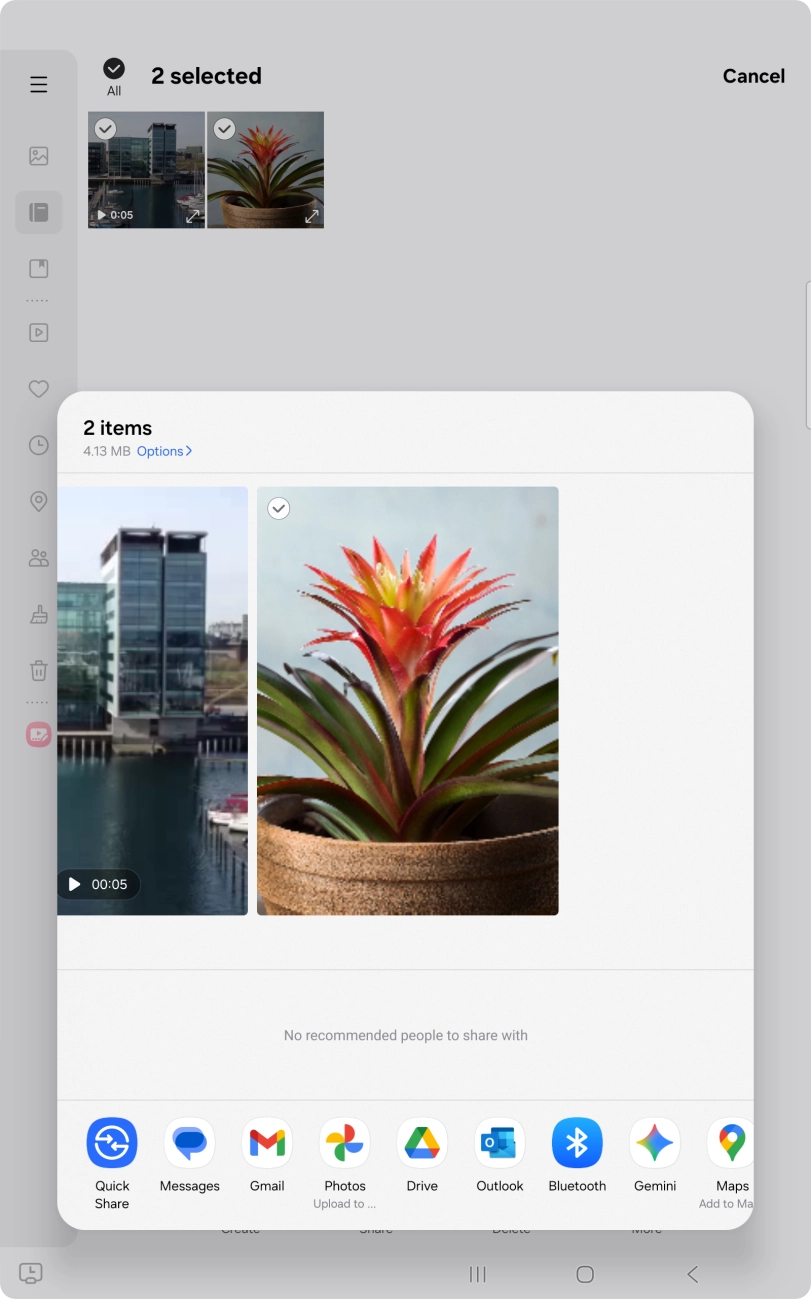Image resolution: width=811 pixels, height=1299 pixels.
Task: Share via Quick Share icon
Action: (112, 1143)
